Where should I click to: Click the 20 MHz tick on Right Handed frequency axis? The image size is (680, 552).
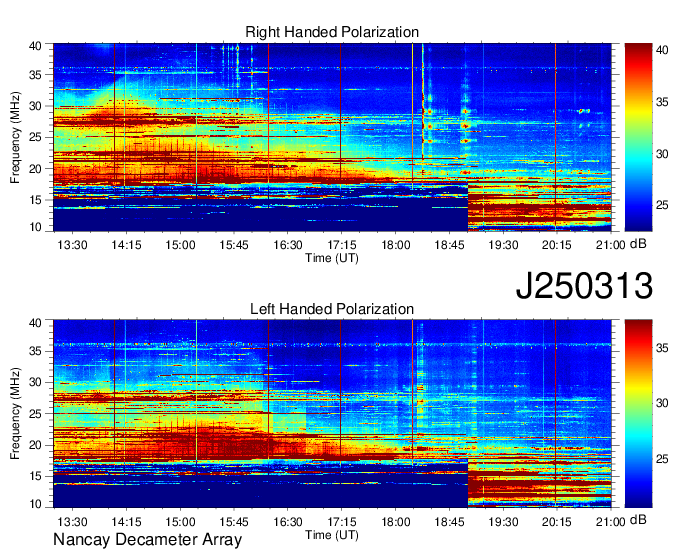35,169
